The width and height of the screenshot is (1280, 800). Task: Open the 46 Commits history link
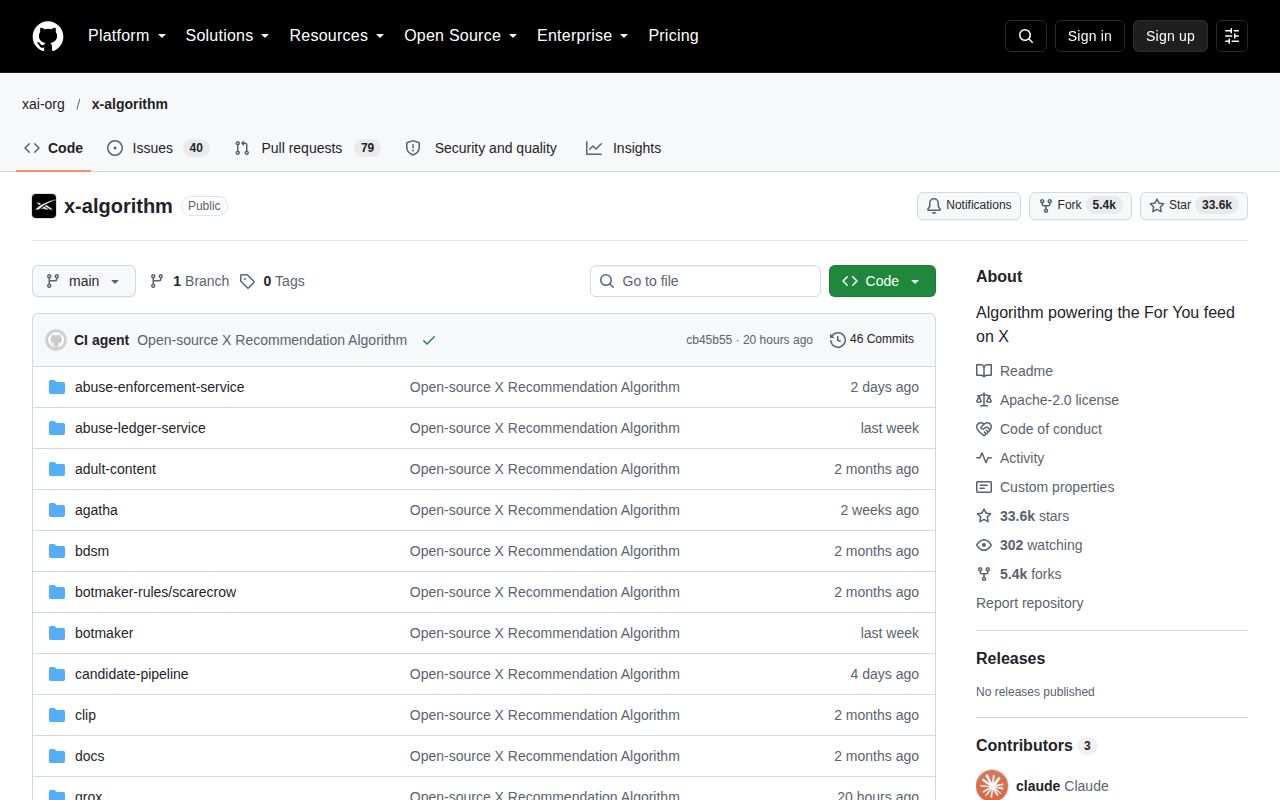[872, 340]
